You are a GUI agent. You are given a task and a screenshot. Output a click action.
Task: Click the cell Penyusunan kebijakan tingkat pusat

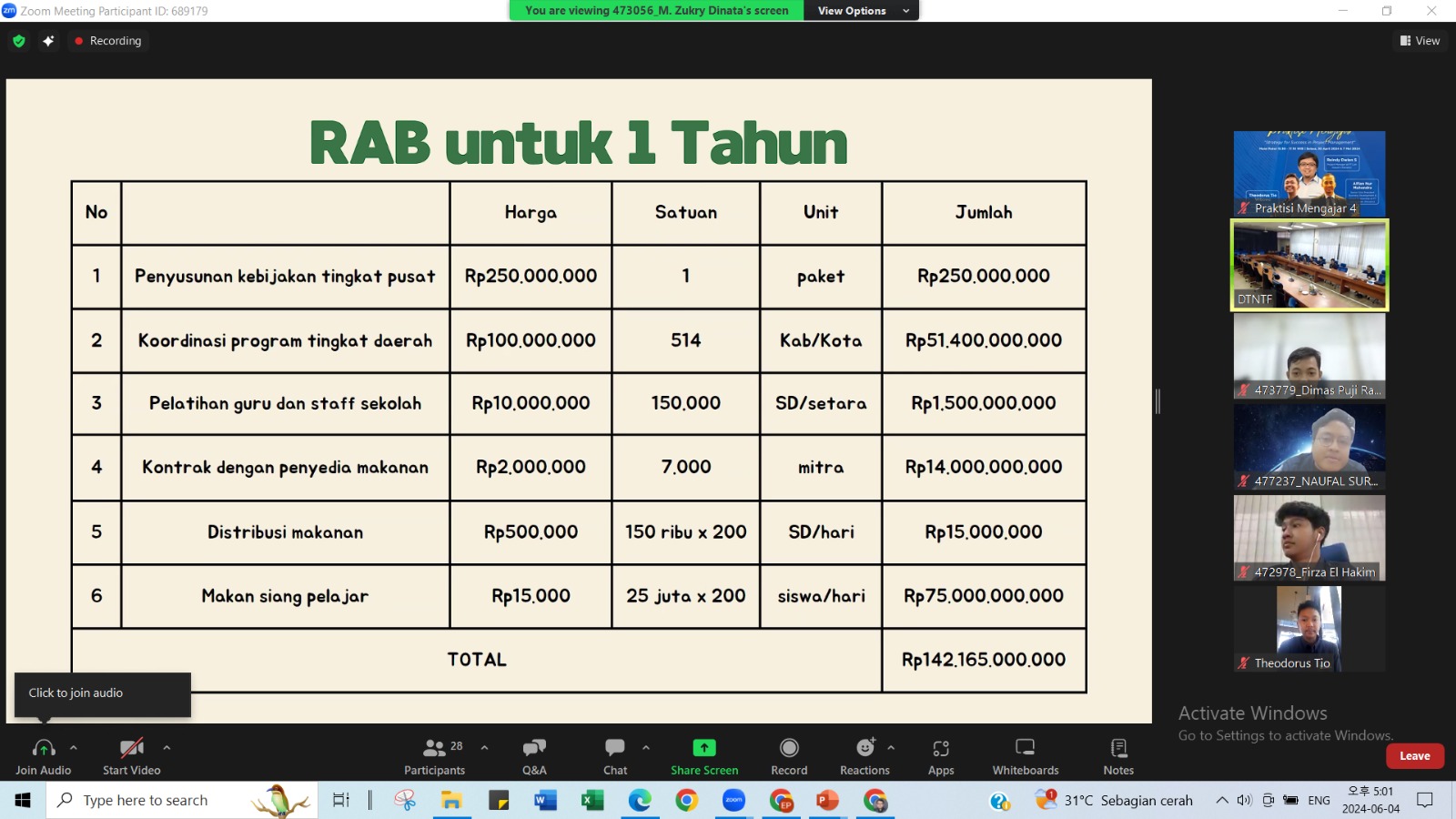point(285,276)
